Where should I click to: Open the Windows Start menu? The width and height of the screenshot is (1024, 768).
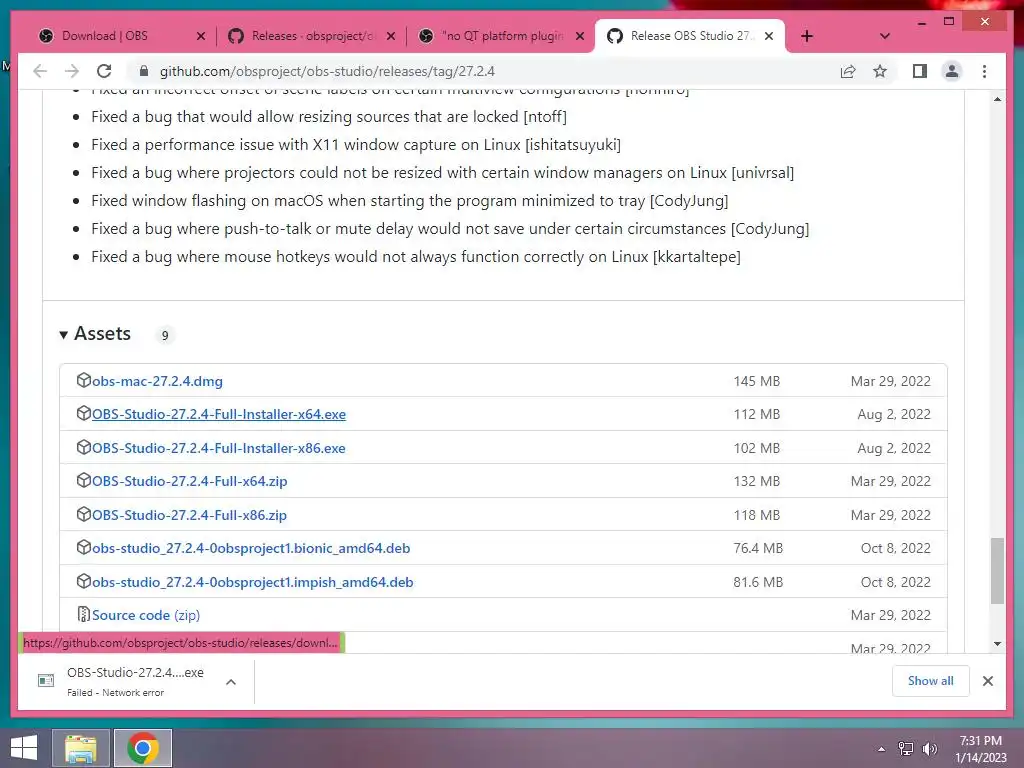(x=24, y=748)
